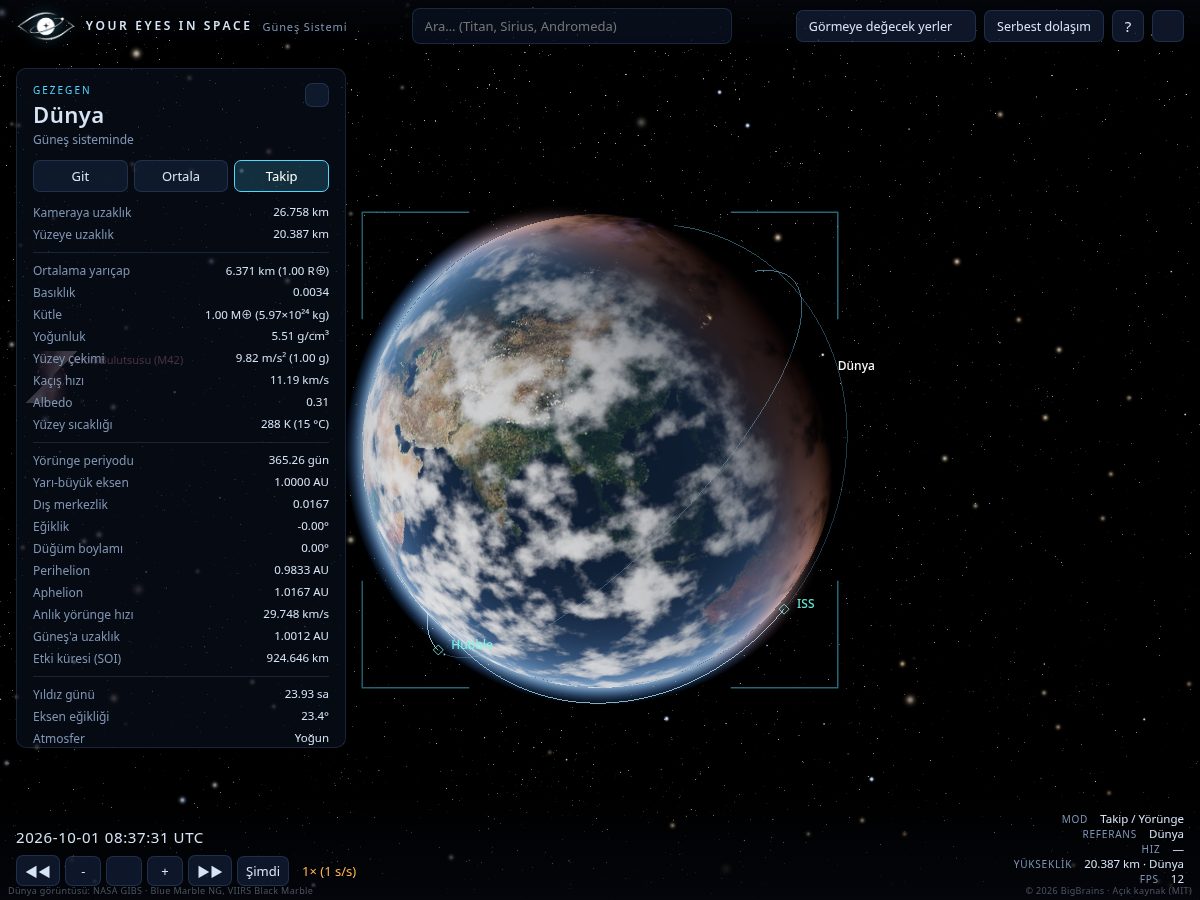The height and width of the screenshot is (900, 1200).
Task: Focus the Ara search field
Action: point(572,26)
